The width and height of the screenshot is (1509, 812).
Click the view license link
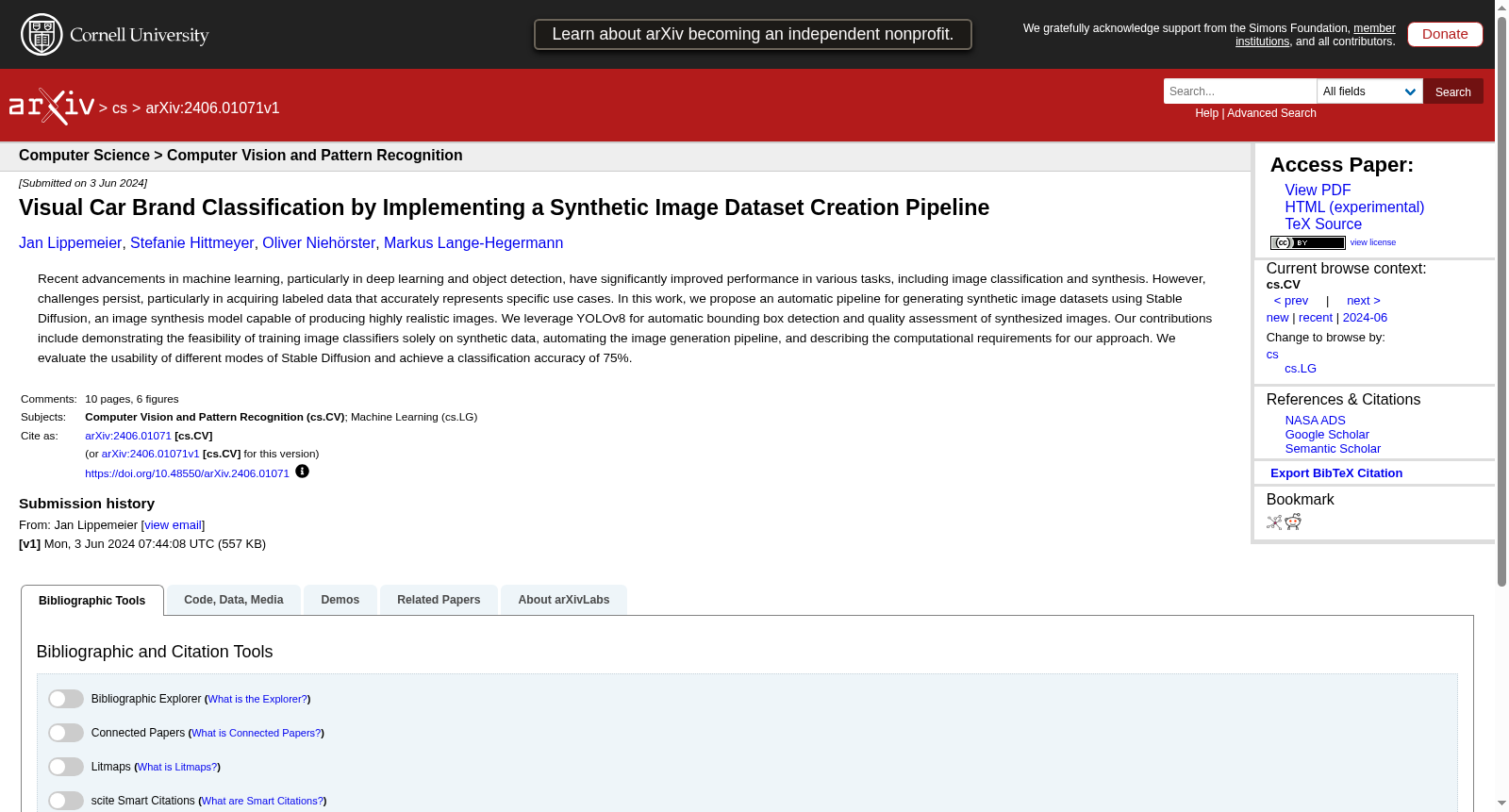(1373, 242)
